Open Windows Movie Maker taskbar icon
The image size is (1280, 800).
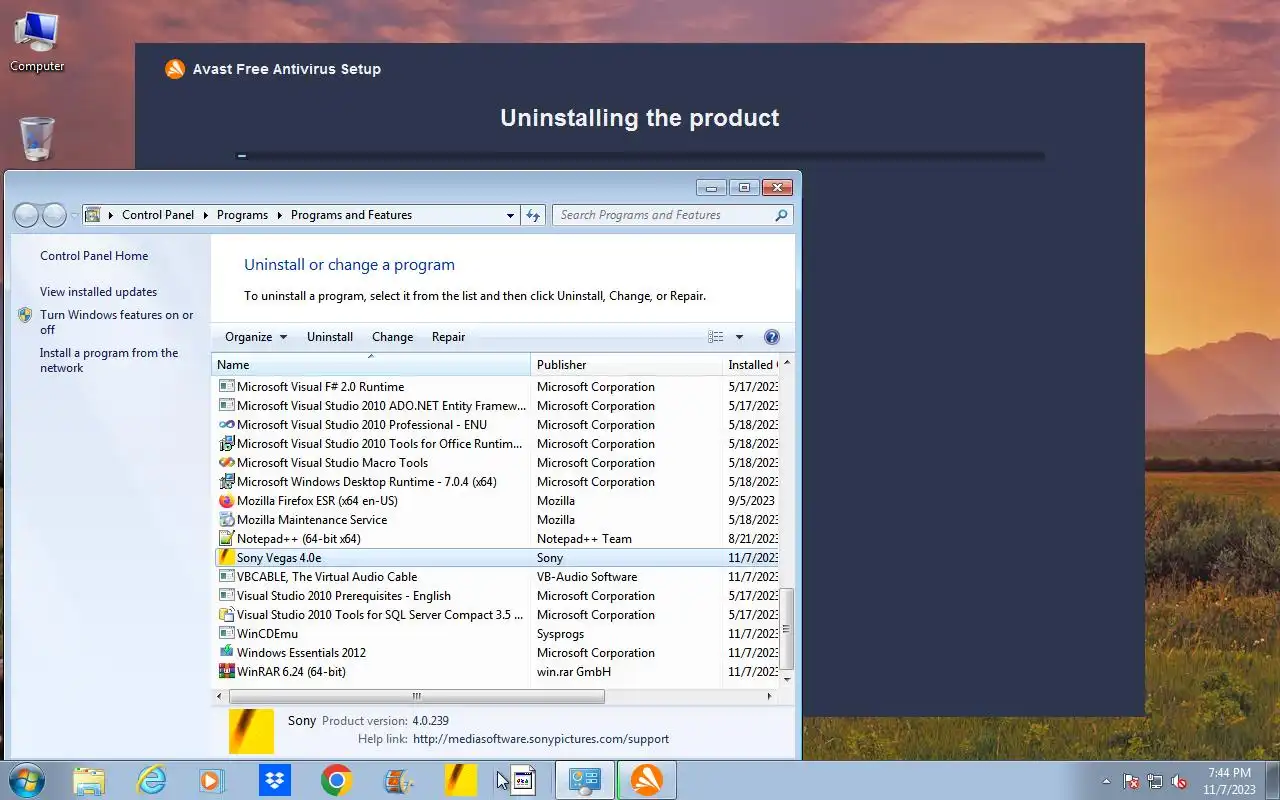click(399, 780)
